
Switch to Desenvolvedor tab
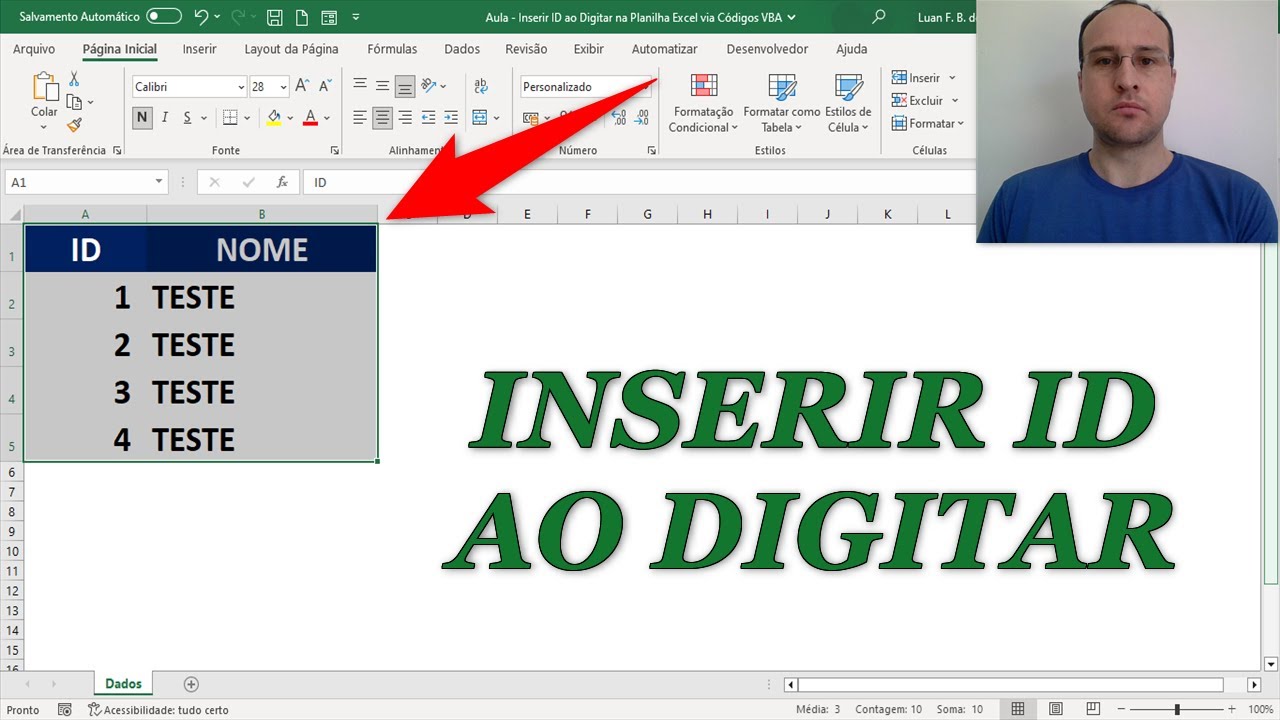[767, 49]
